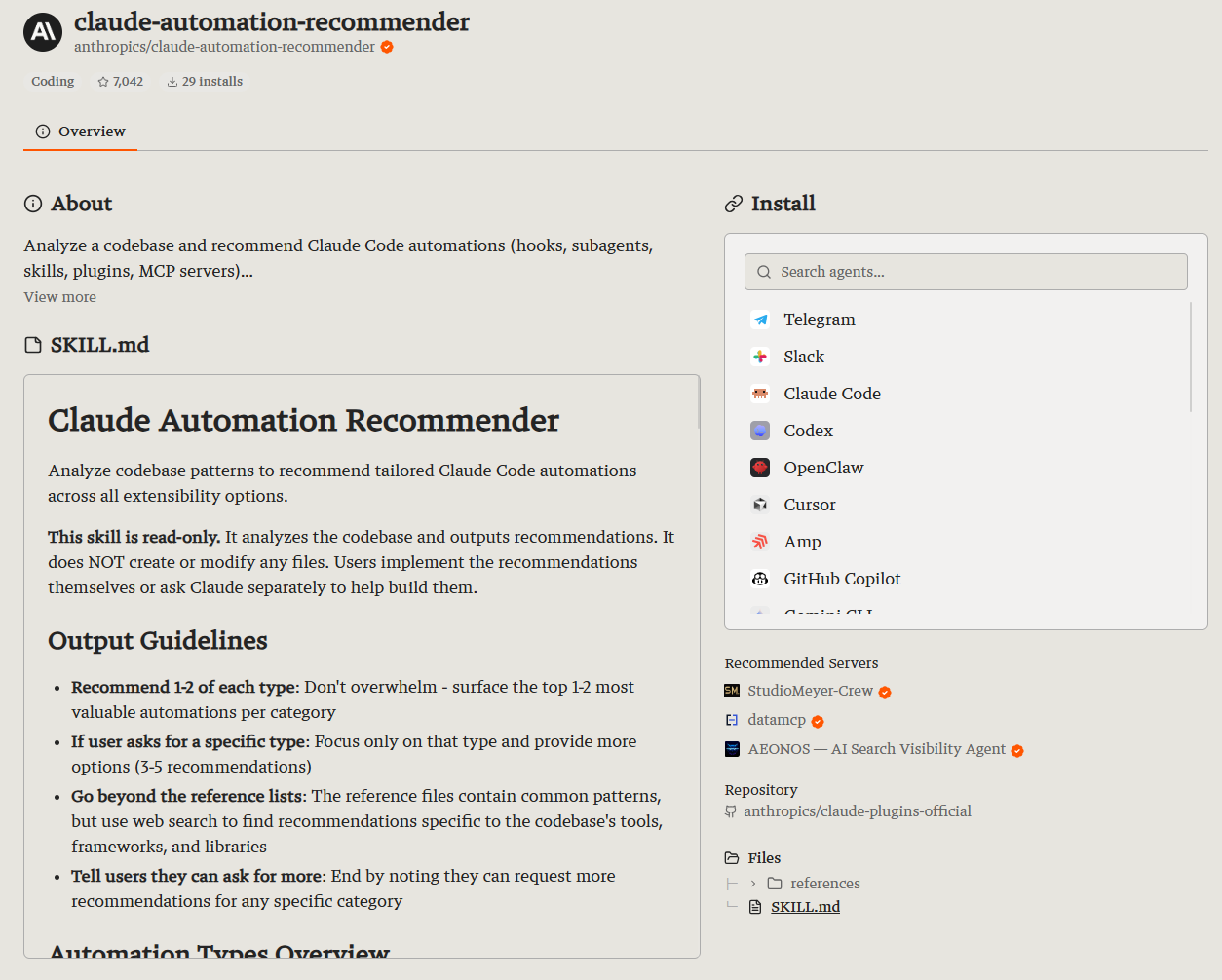Click the datamcp server logo
Viewport: 1222px width, 980px height.
[732, 720]
